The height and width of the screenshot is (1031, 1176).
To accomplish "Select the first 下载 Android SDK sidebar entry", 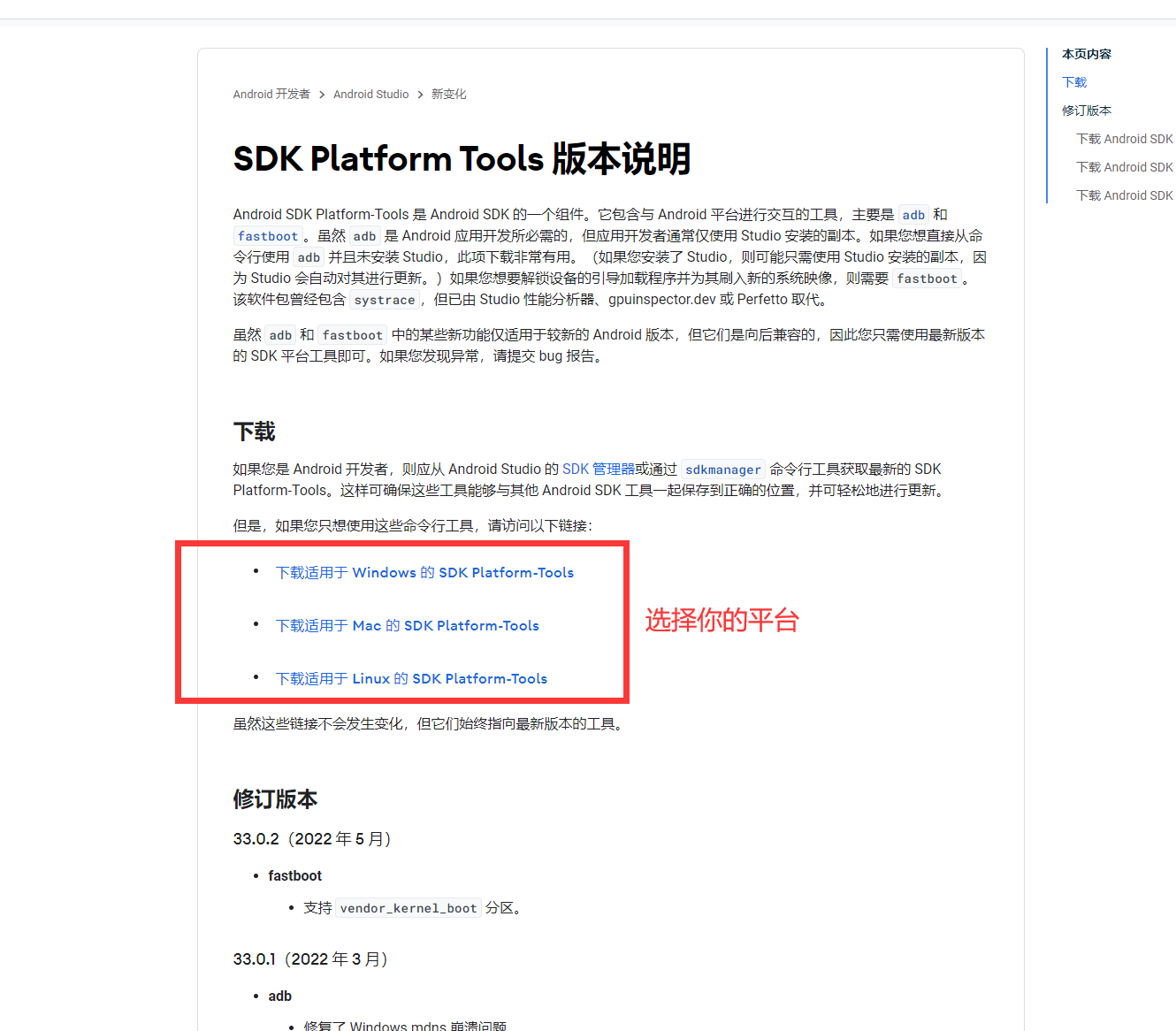I will coord(1124,139).
